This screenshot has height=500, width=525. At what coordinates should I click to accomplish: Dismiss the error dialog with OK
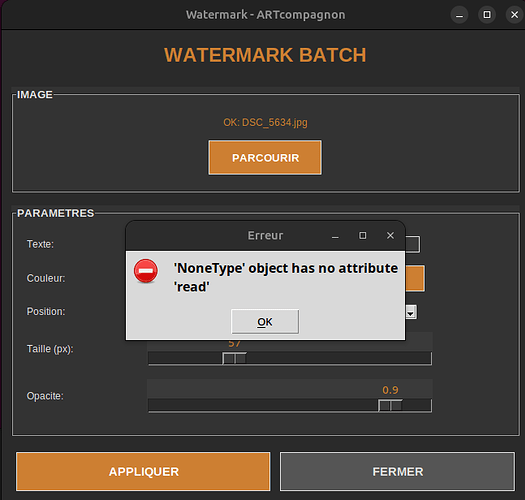point(265,322)
